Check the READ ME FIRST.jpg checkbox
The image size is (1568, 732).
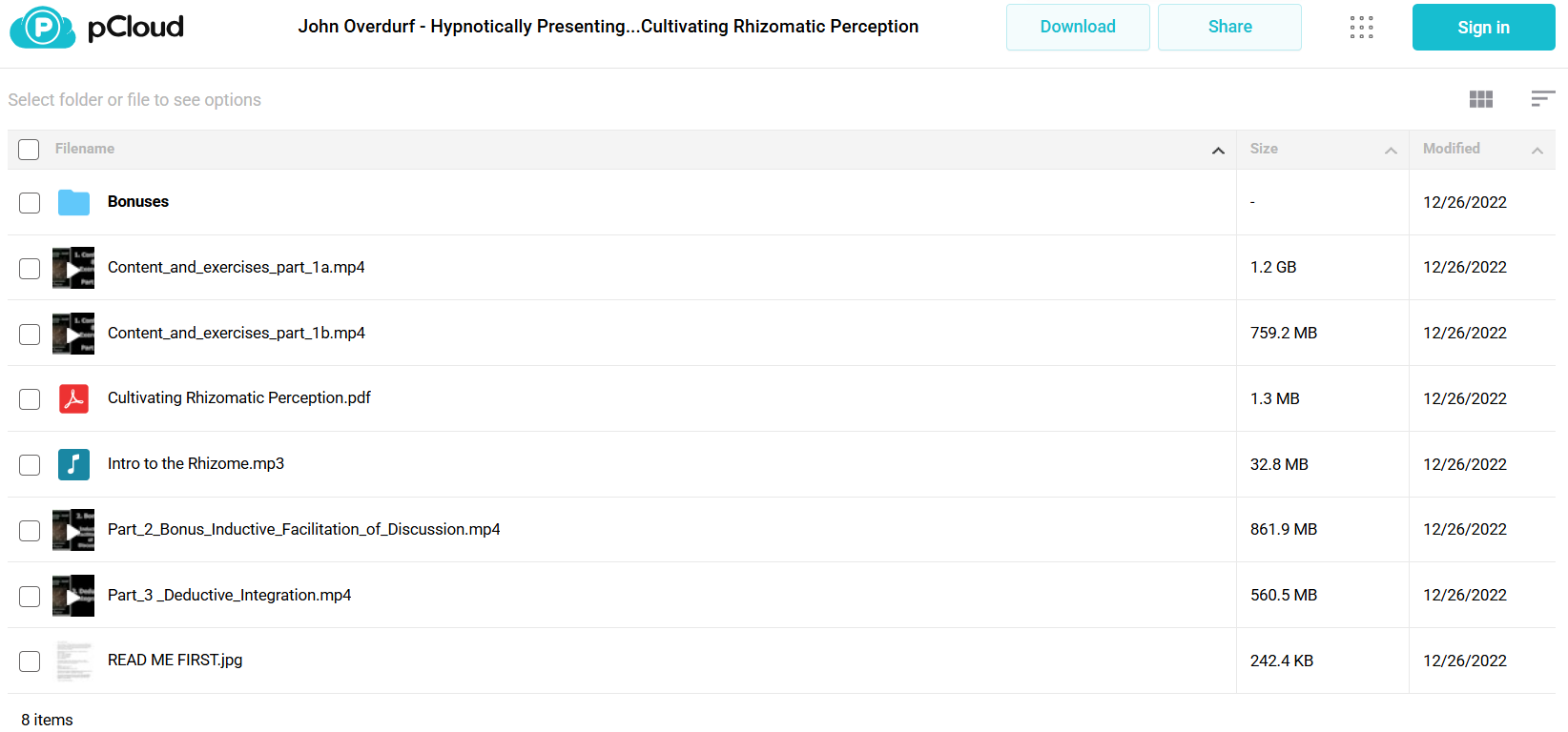coord(30,661)
